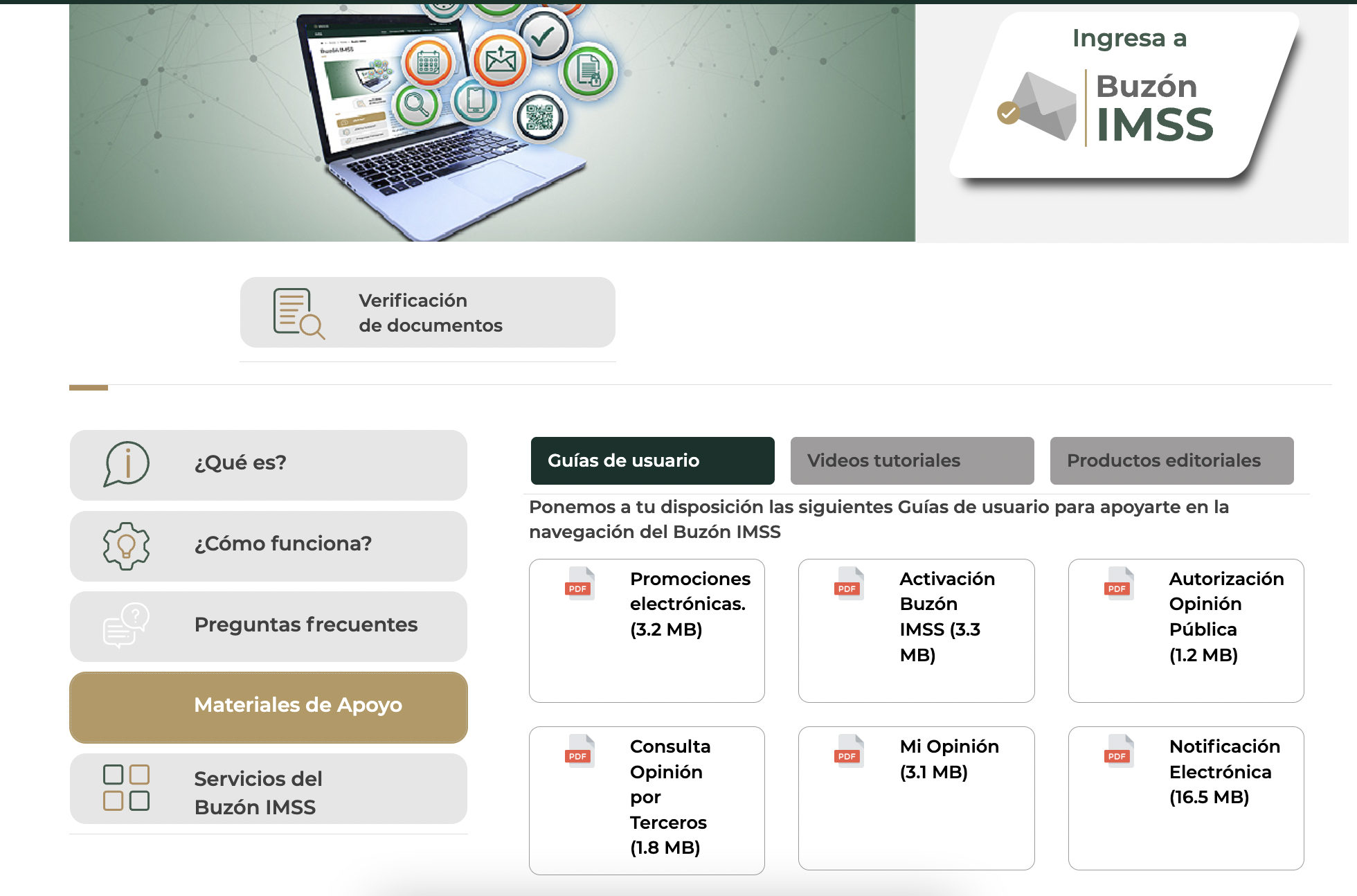This screenshot has height=896, width=1357.
Task: Click the PDF icon for Autorización Opinión Pública
Action: [1119, 583]
